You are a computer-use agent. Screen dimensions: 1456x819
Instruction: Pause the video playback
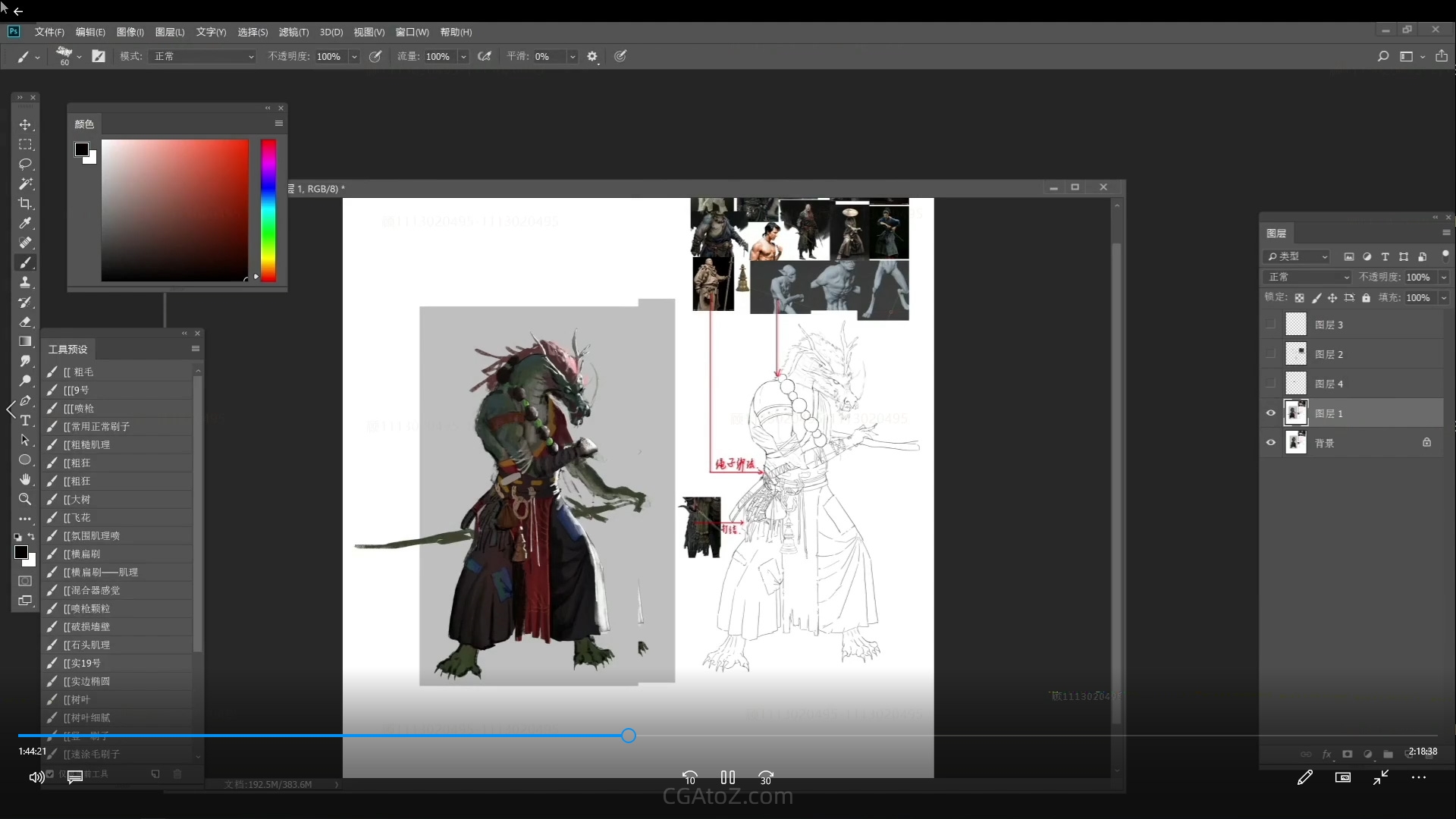tap(727, 777)
